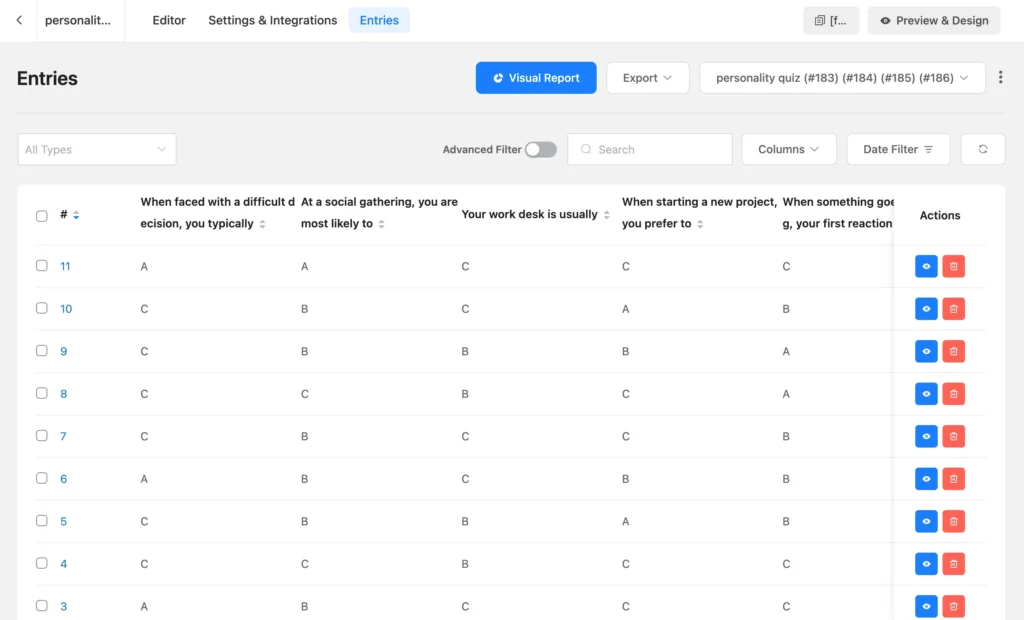The image size is (1024, 620).
Task: Refresh the entries list
Action: (983, 149)
